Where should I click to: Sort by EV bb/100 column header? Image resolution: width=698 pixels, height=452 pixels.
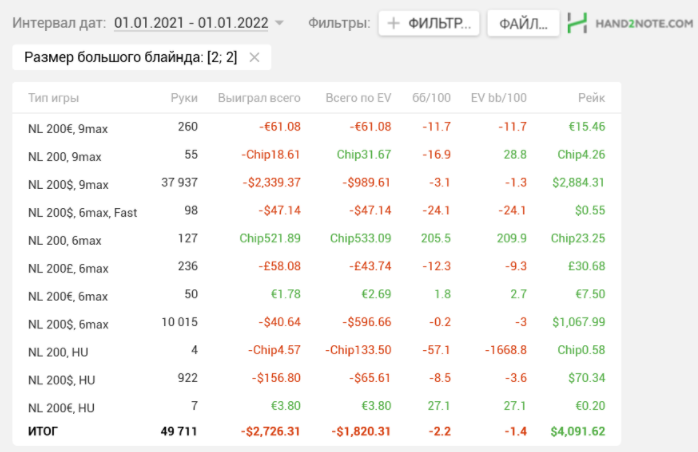tap(498, 98)
